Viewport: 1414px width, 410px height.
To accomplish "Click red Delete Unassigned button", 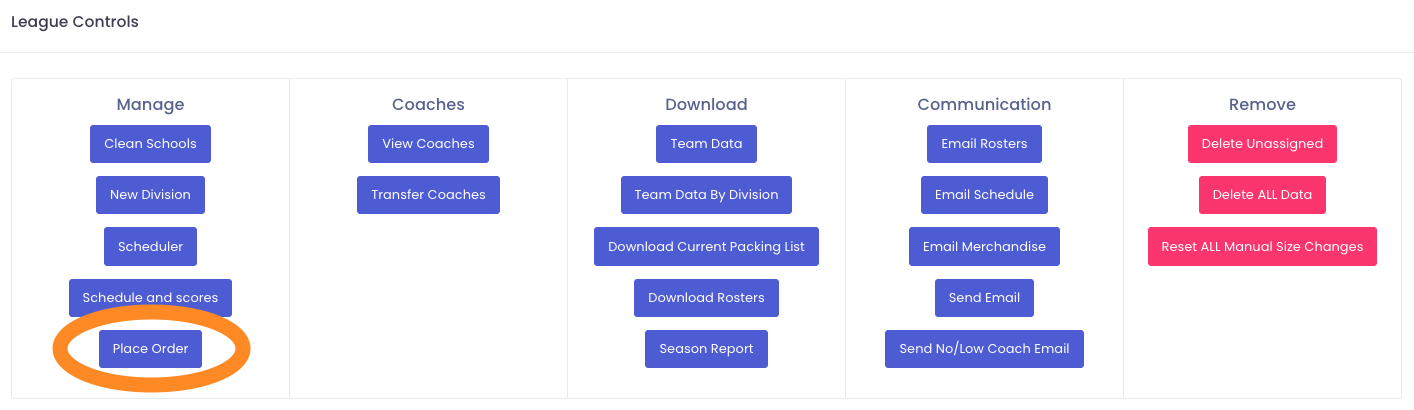I will 1262,143.
